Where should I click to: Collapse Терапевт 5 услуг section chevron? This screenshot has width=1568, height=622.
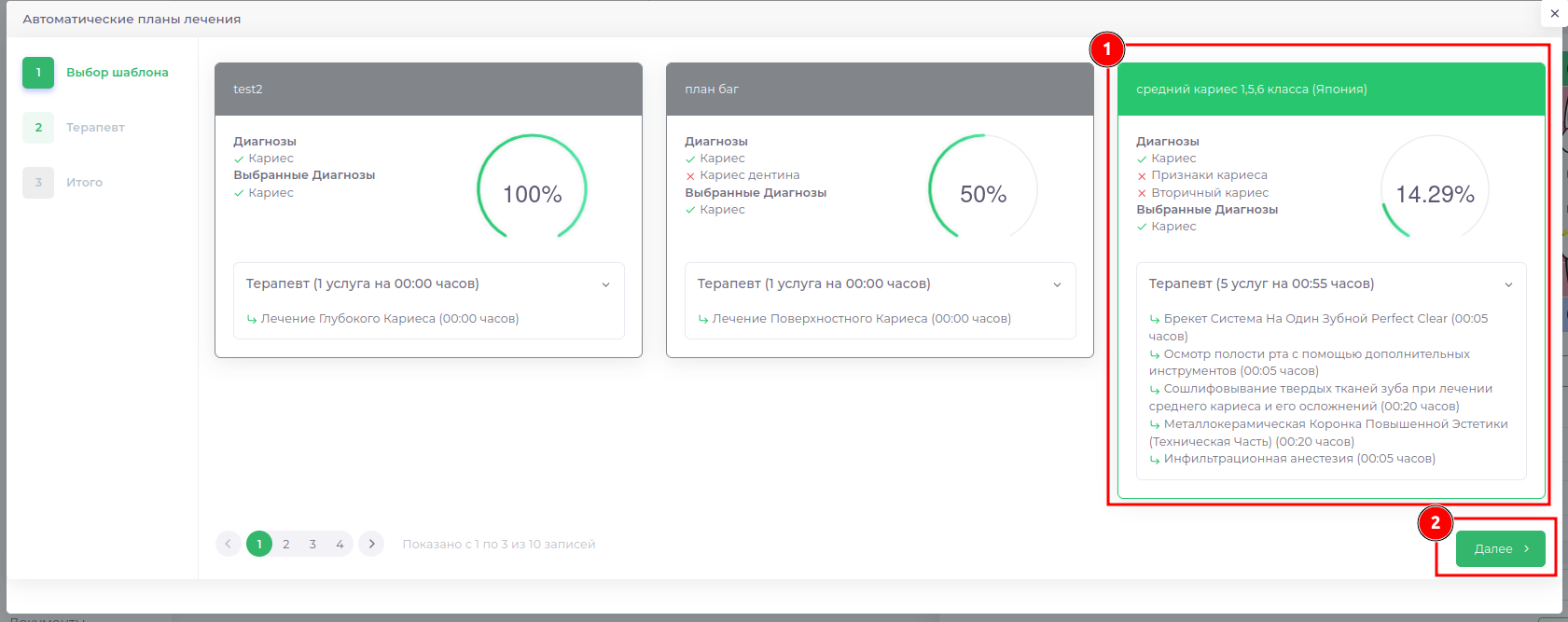pos(1508,284)
